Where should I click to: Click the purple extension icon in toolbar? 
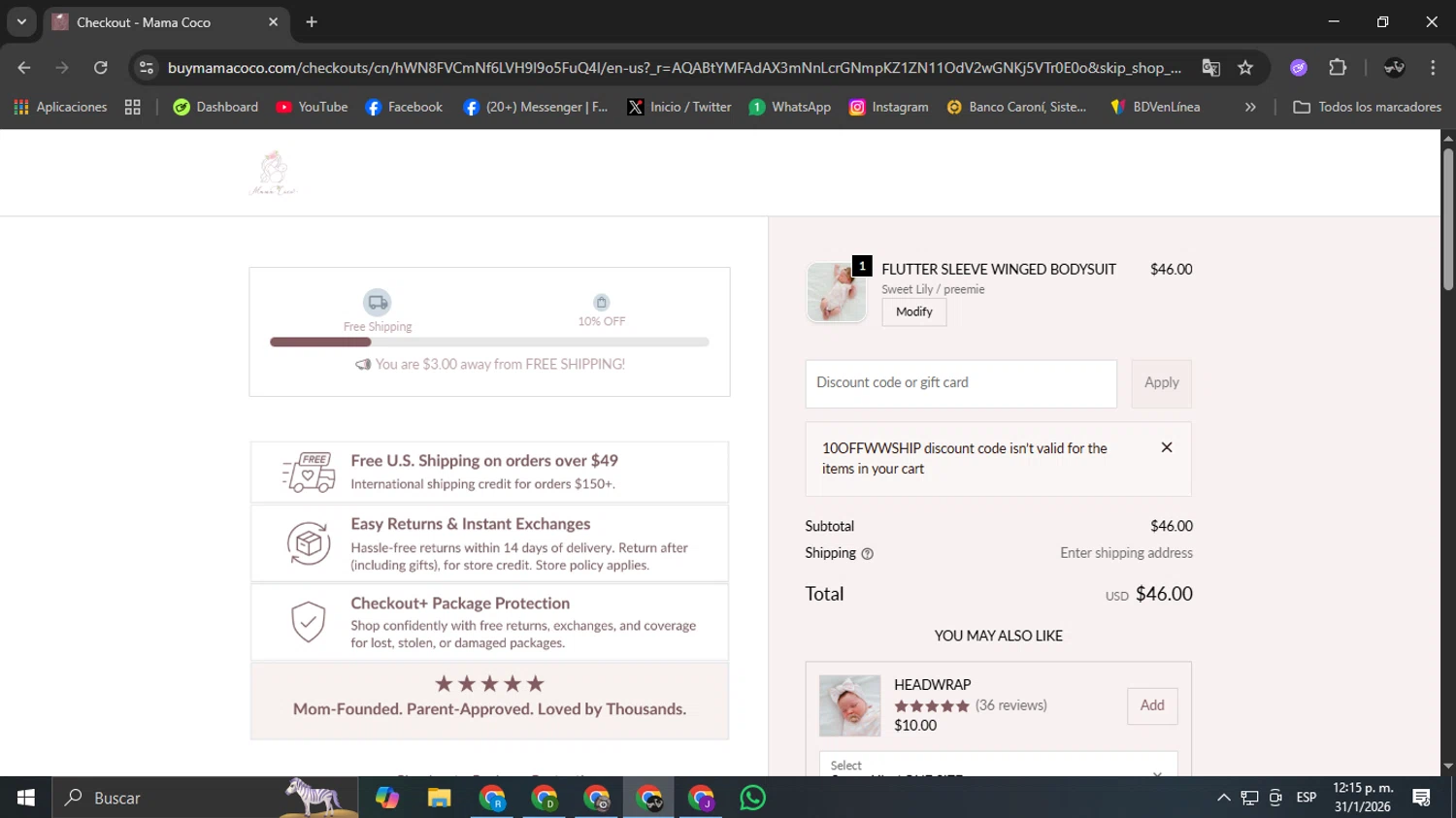click(x=1299, y=67)
